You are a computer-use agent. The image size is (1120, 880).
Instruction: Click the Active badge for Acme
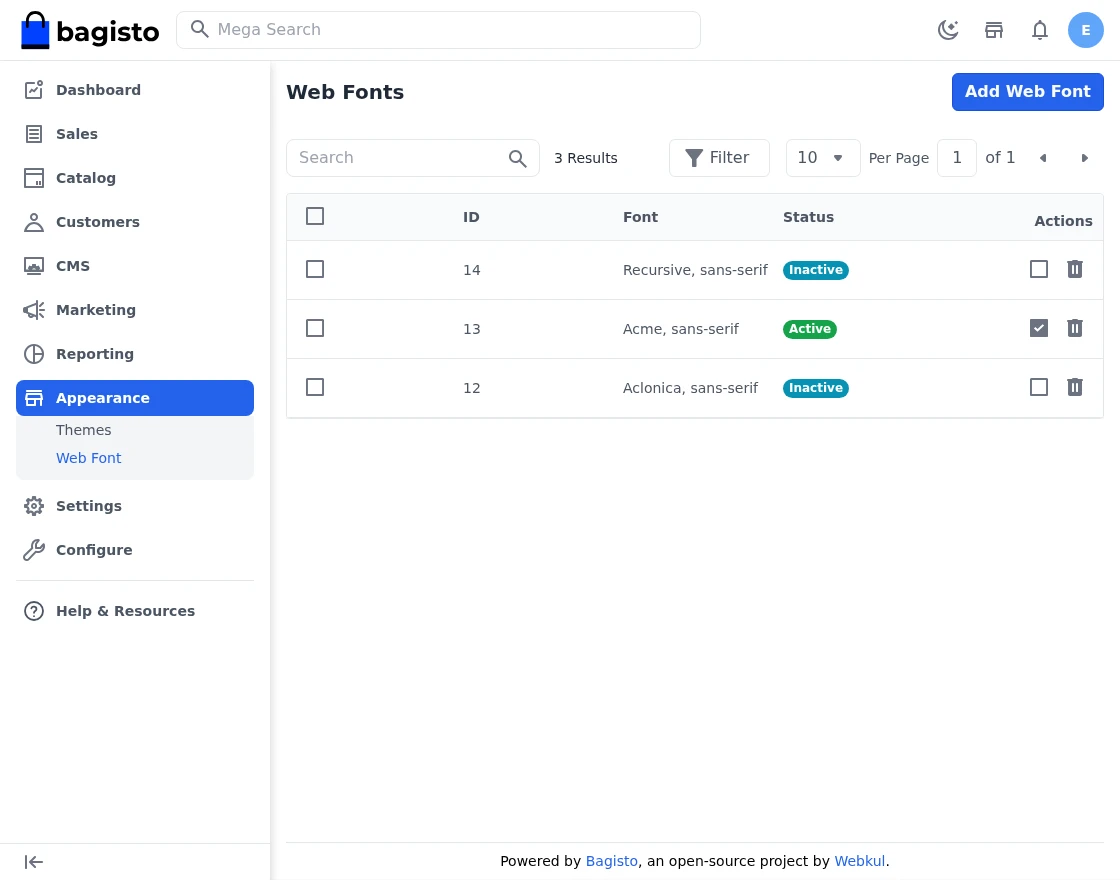point(809,329)
